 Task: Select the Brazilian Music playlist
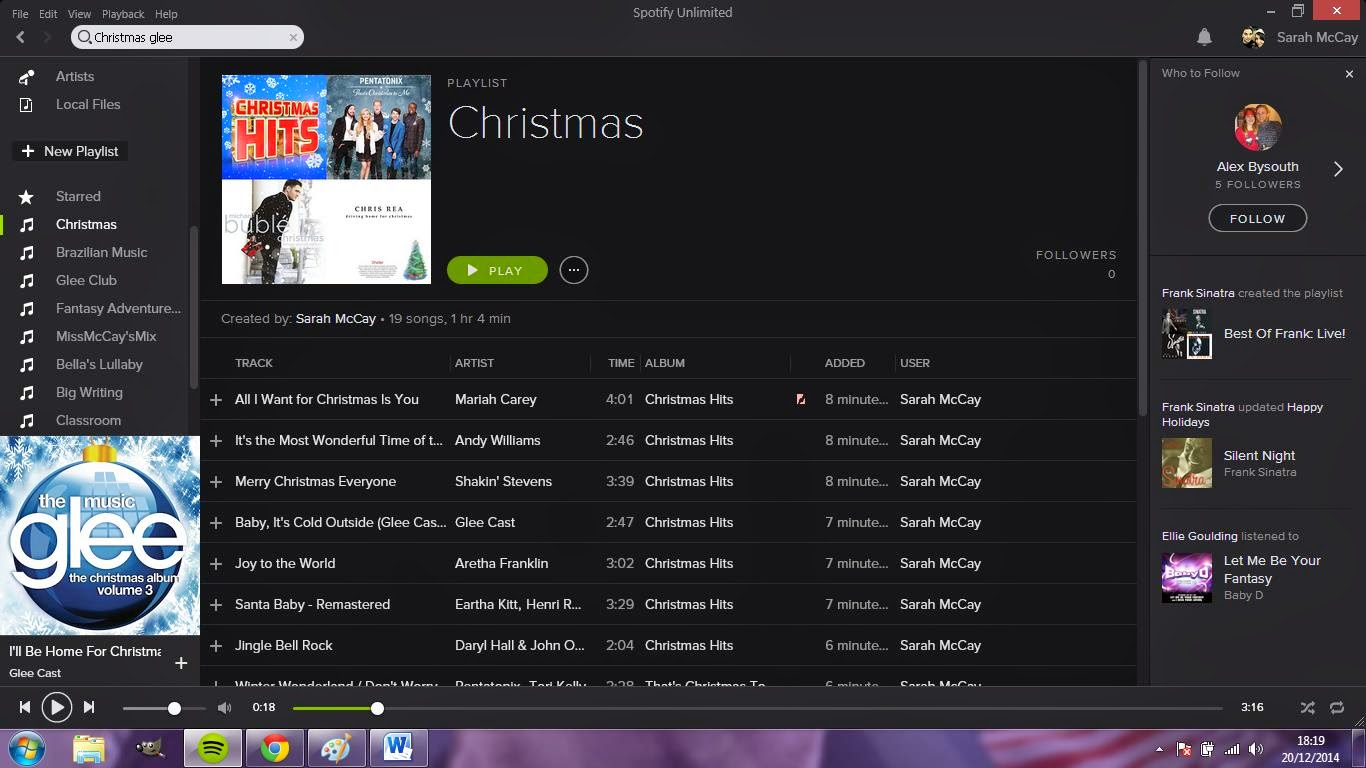101,252
